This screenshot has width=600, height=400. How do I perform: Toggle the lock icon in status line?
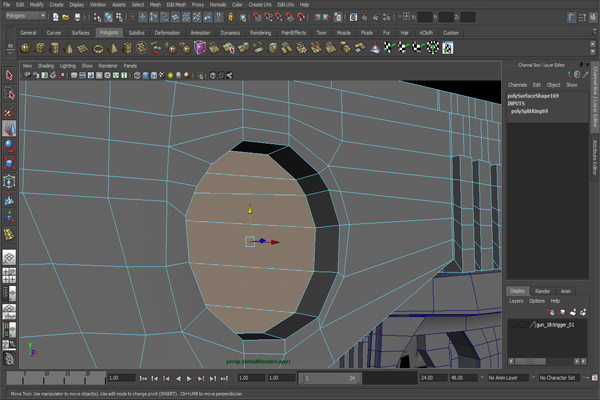coord(231,17)
